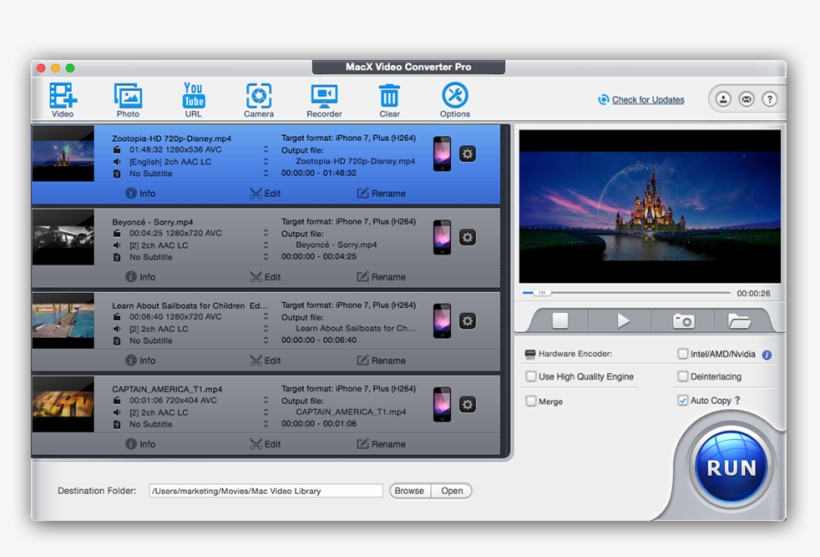Viewport: 820px width, 557px height.
Task: Edit the Beyoncé - Sorry video
Action: pyautogui.click(x=265, y=277)
